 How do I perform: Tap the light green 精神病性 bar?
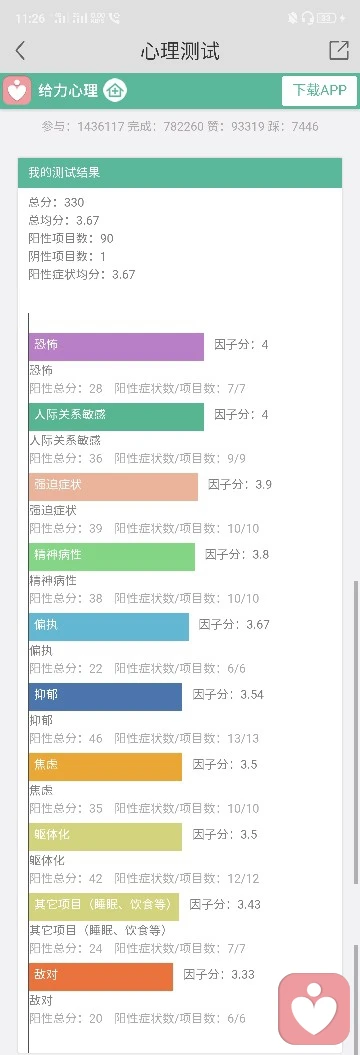(112, 556)
